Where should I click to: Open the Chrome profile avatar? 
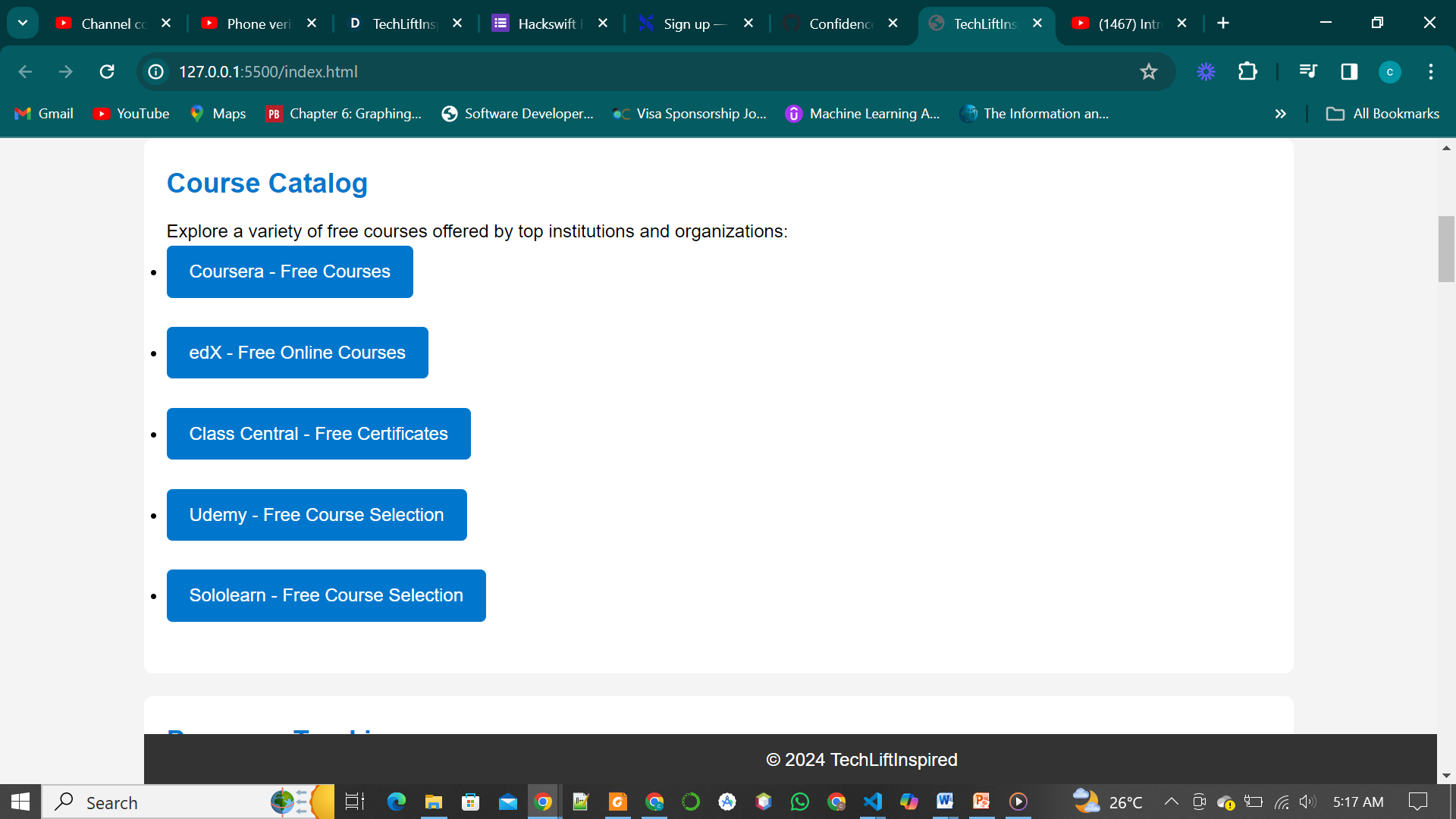coord(1389,71)
